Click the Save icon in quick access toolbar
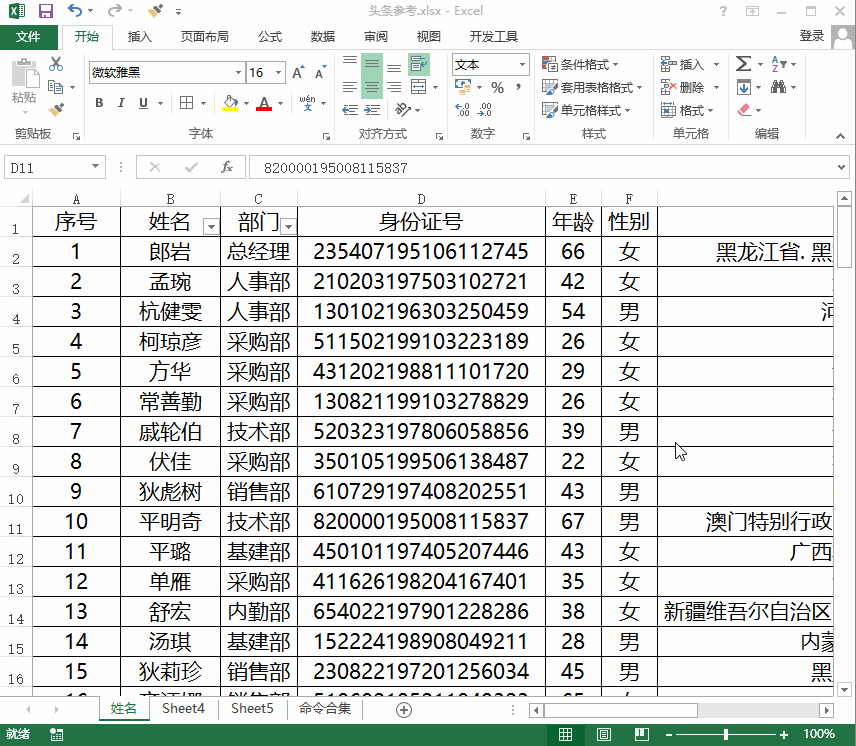This screenshot has width=856, height=746. [46, 11]
